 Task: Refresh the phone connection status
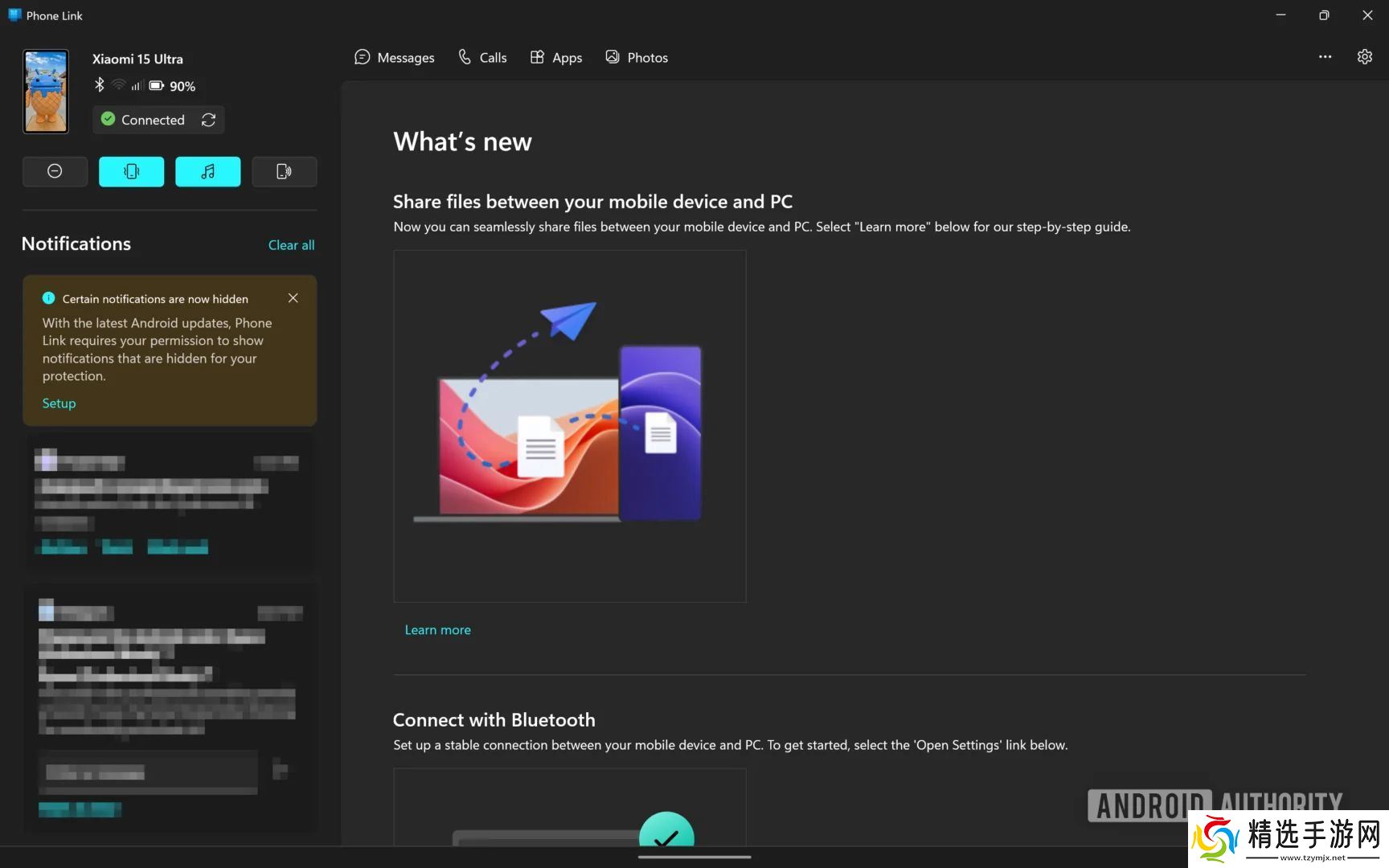click(x=209, y=120)
